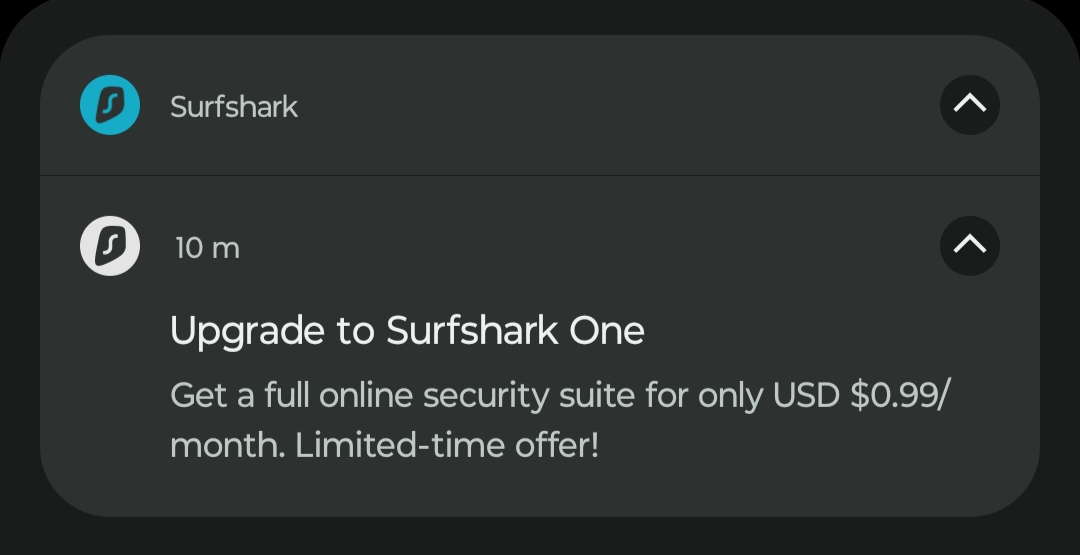The height and width of the screenshot is (555, 1080).
Task: Collapse the Upgrade to Surfshark One notification
Action: (970, 246)
